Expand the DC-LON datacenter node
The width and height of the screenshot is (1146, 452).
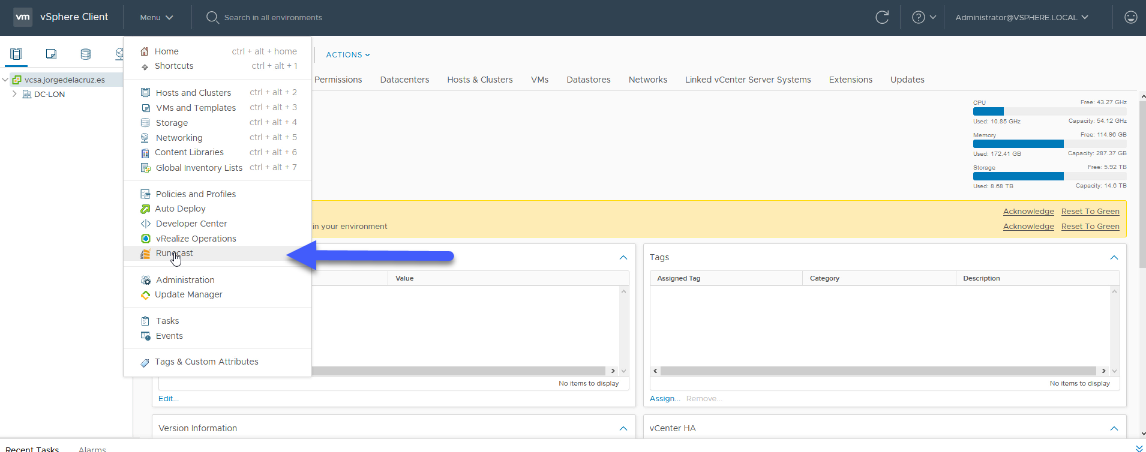click(x=14, y=94)
